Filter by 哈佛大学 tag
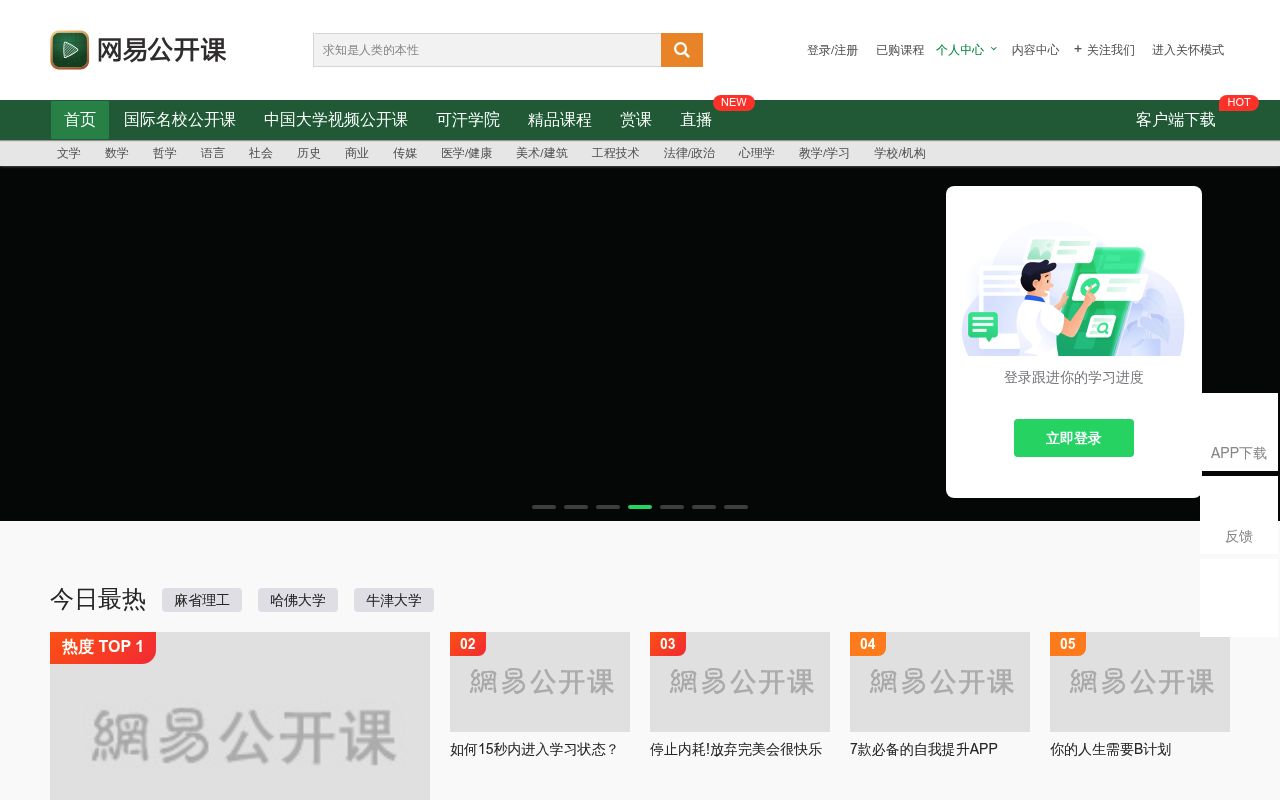The image size is (1280, 800). click(x=298, y=600)
